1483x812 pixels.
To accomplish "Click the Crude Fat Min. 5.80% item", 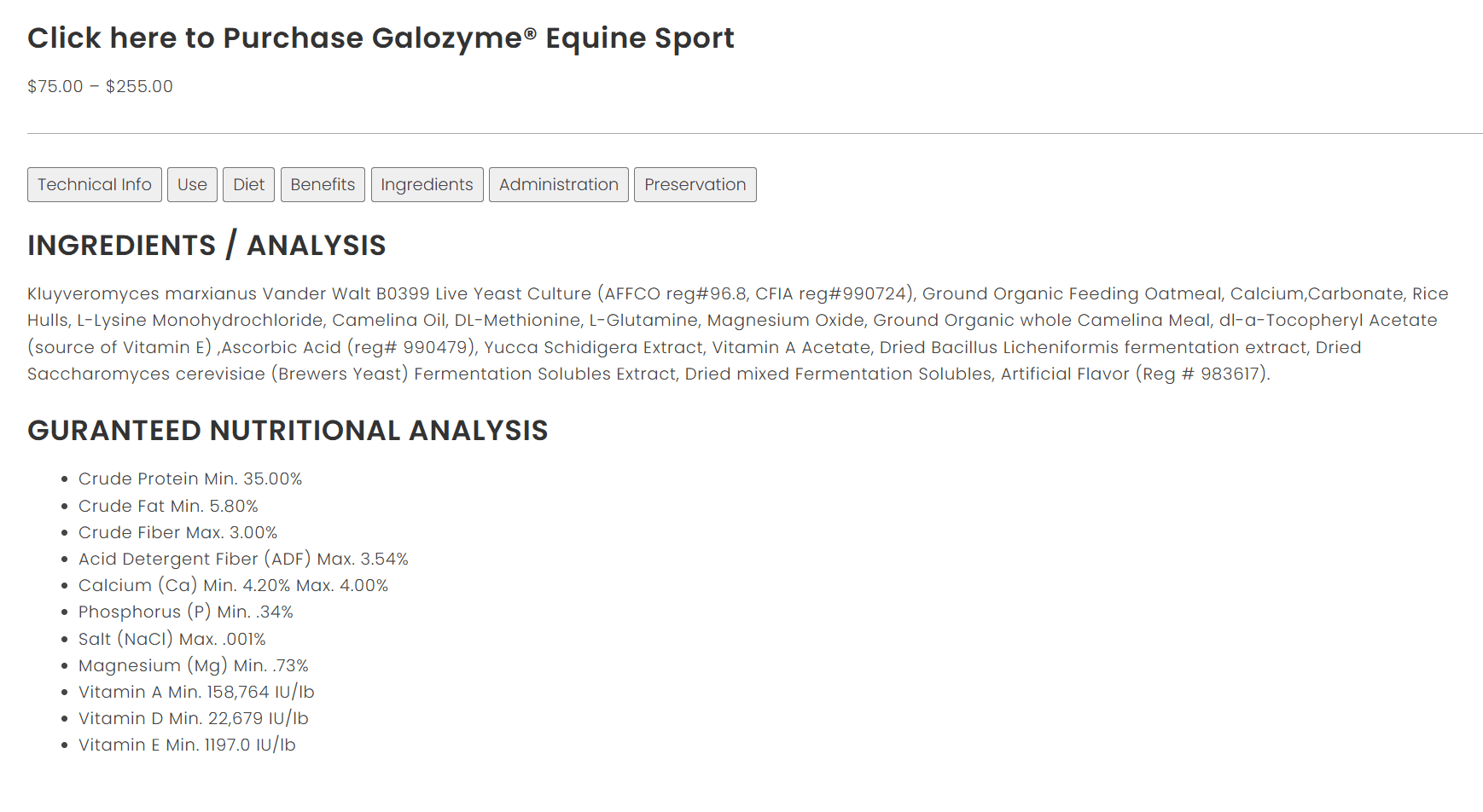I will point(168,507).
